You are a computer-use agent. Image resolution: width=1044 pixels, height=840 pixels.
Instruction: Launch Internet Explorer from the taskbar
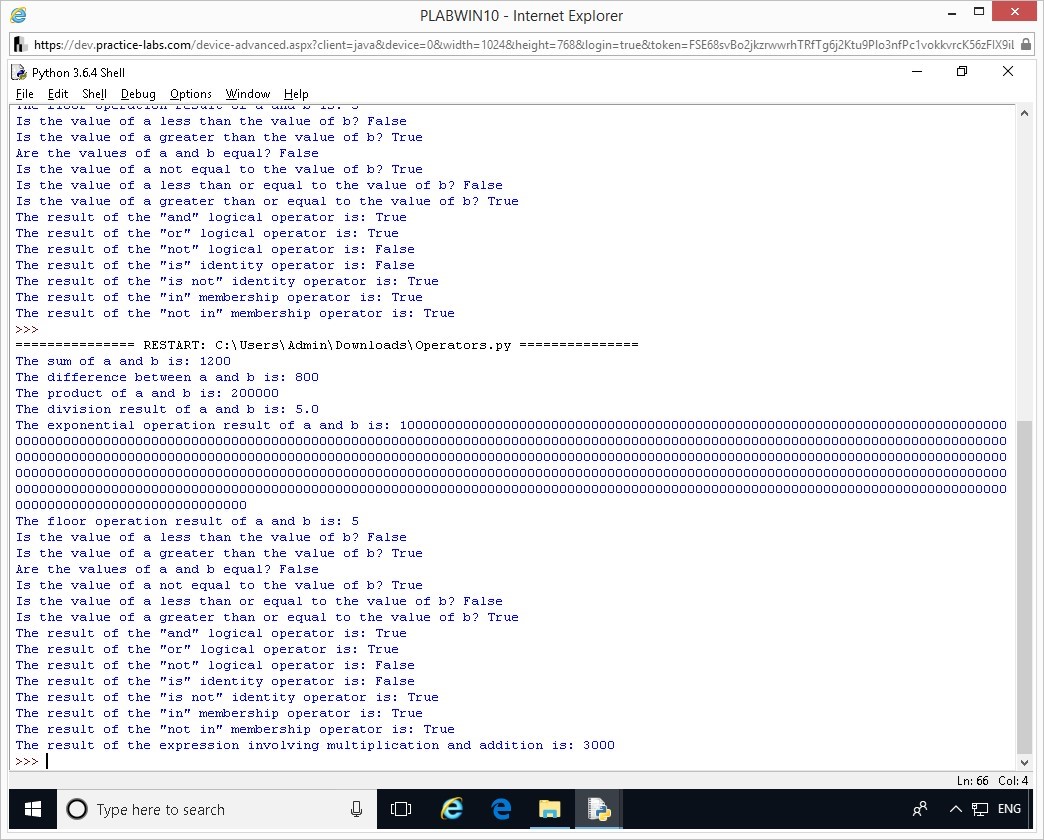[x=452, y=809]
